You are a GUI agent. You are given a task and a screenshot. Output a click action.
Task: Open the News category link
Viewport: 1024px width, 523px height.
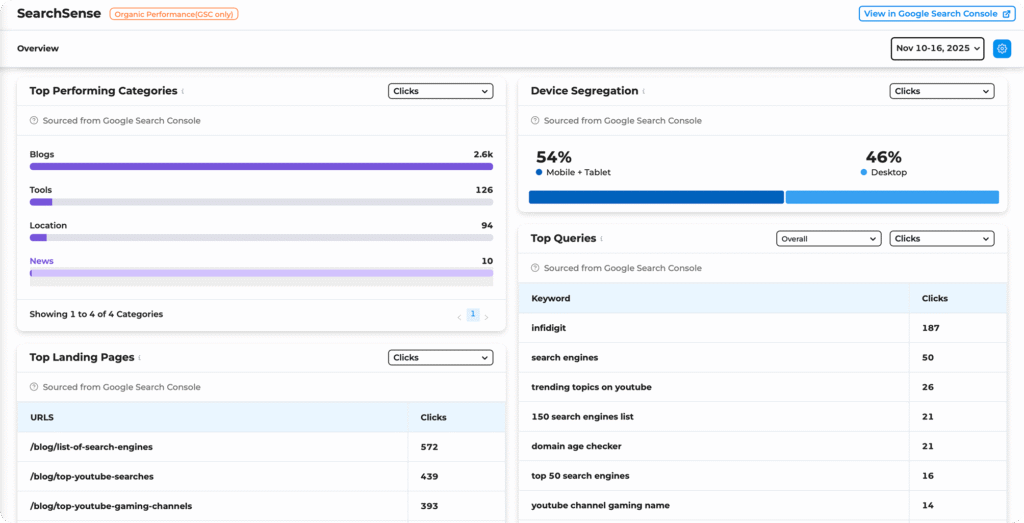click(x=42, y=261)
